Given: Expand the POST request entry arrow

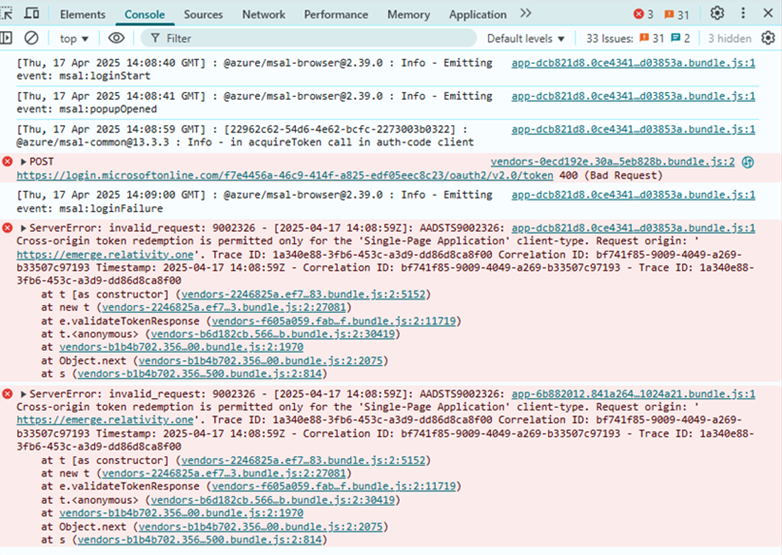Looking at the screenshot, I should tap(23, 162).
